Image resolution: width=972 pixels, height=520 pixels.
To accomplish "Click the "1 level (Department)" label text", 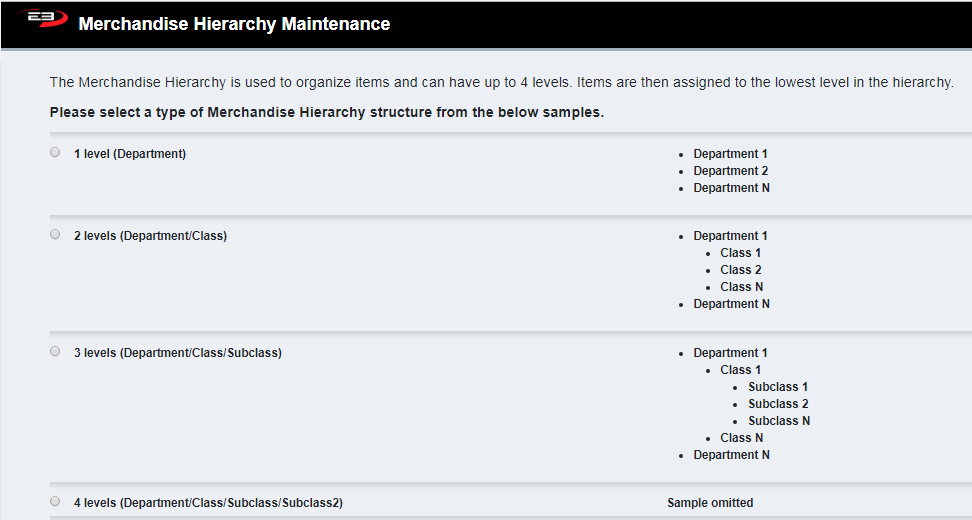I will [130, 154].
